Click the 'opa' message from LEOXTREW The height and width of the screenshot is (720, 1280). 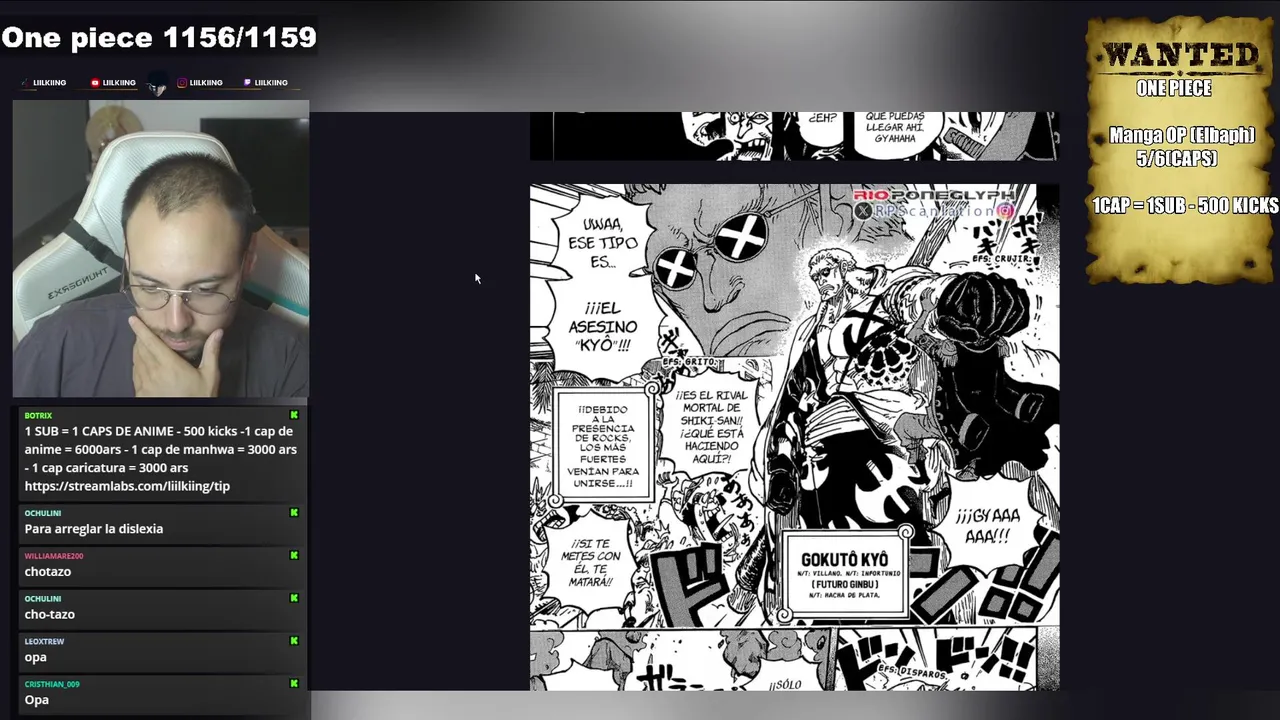[x=36, y=657]
